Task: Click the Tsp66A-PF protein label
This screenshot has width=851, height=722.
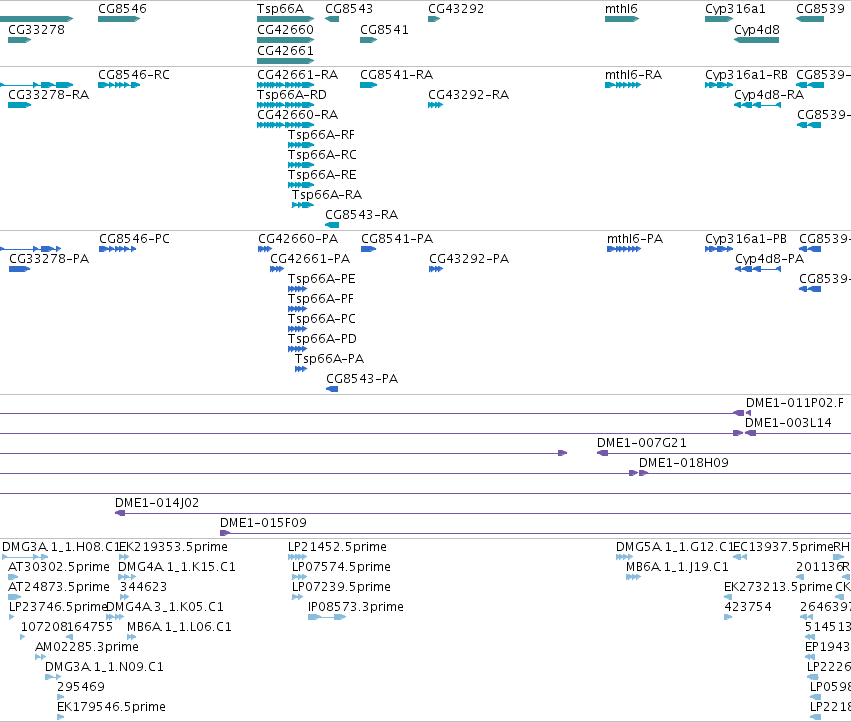Action: tap(321, 299)
